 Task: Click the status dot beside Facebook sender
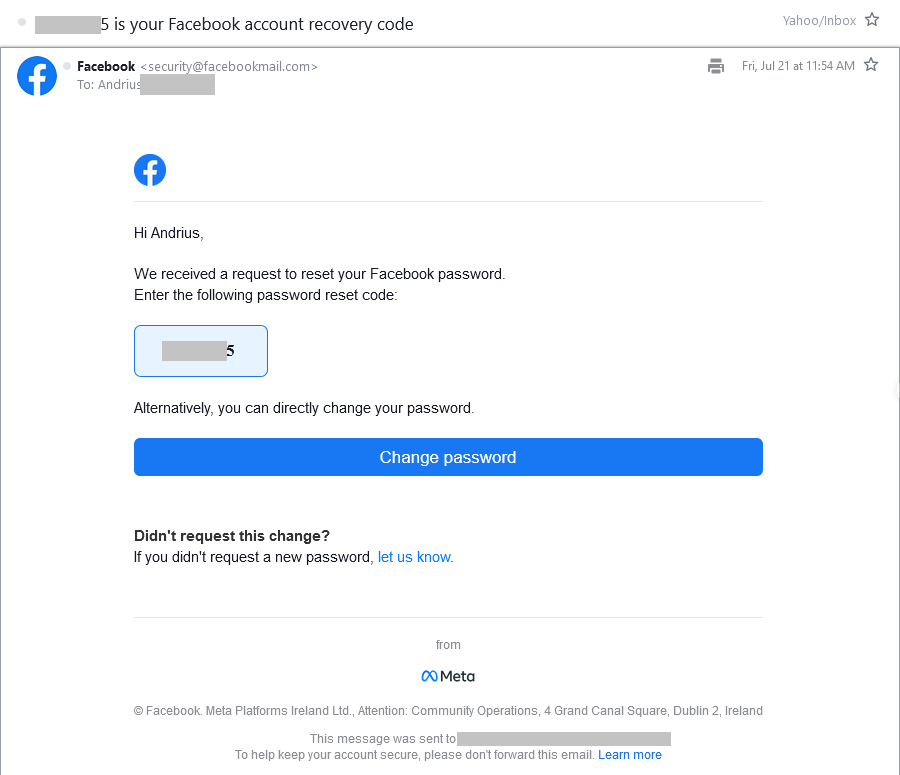click(67, 66)
